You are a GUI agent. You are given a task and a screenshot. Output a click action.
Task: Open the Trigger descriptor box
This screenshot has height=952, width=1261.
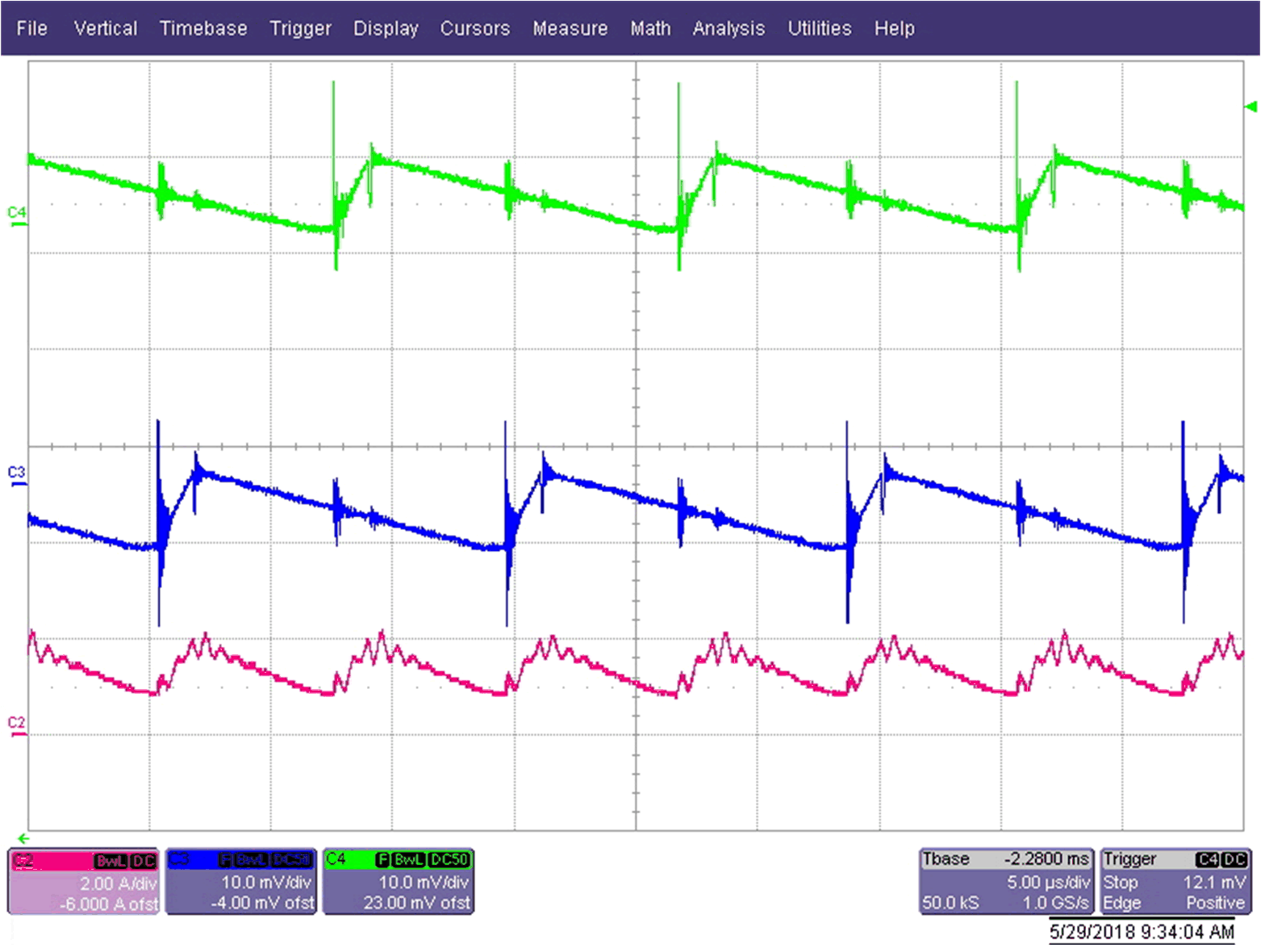click(x=1175, y=882)
